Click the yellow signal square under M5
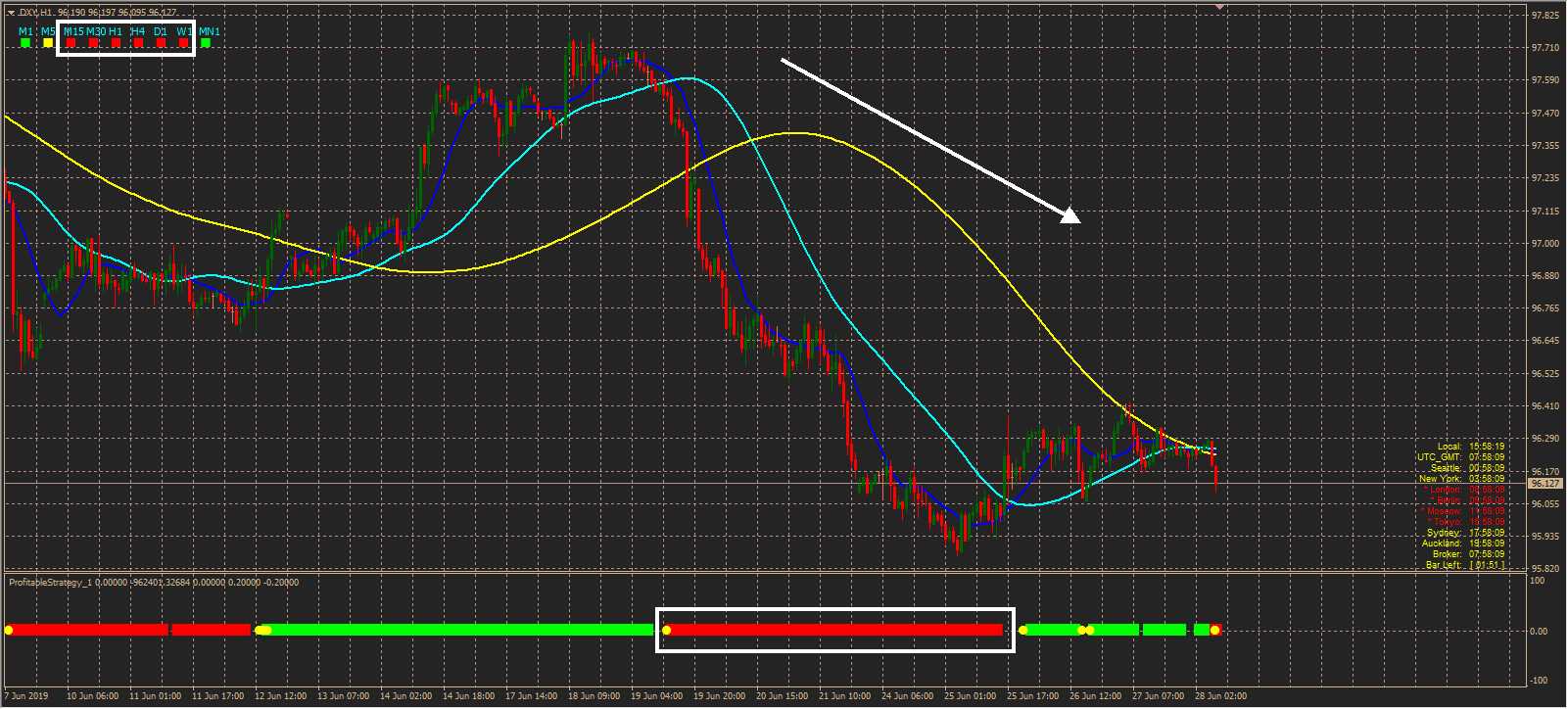The height and width of the screenshot is (709, 1568). click(x=48, y=43)
